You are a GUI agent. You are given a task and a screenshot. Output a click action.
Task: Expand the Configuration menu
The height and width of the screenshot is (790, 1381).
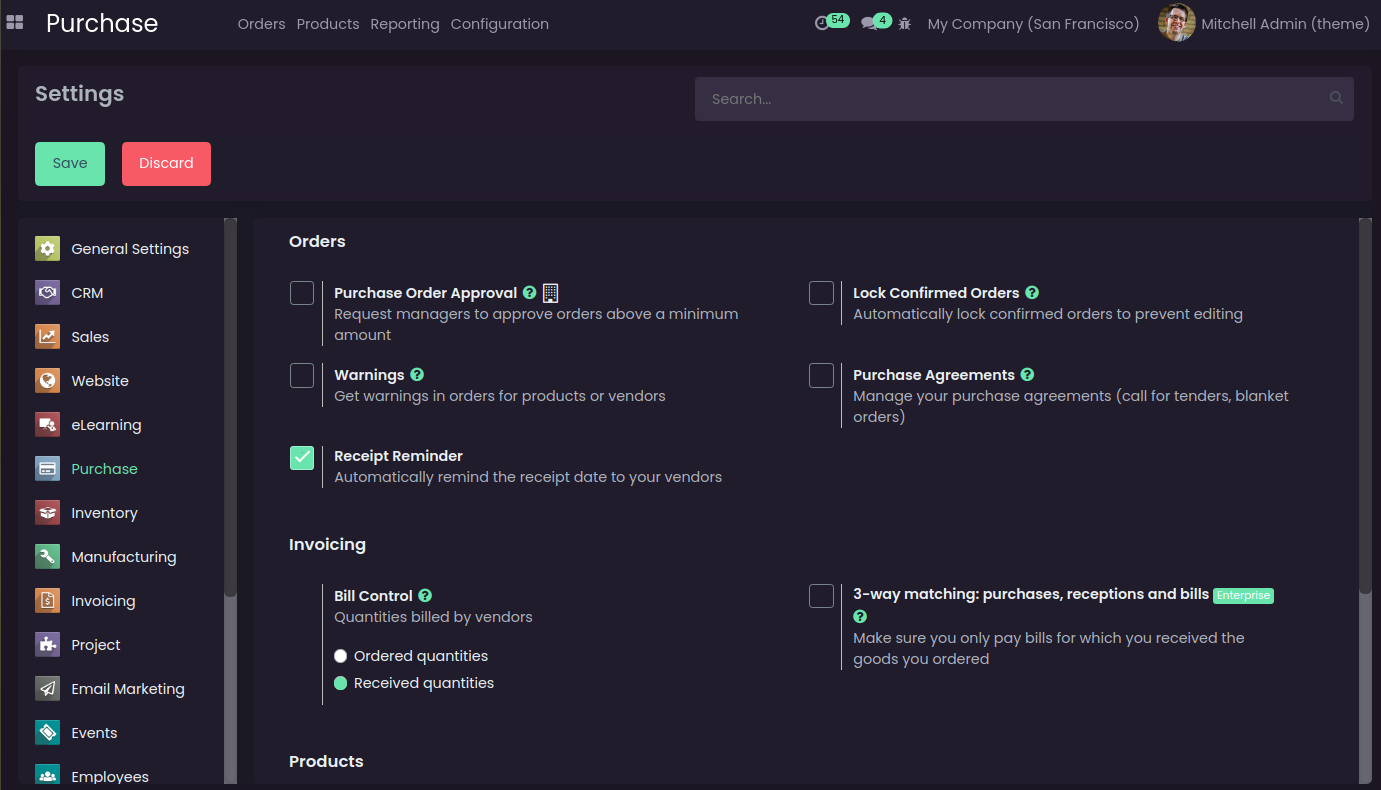pos(499,24)
